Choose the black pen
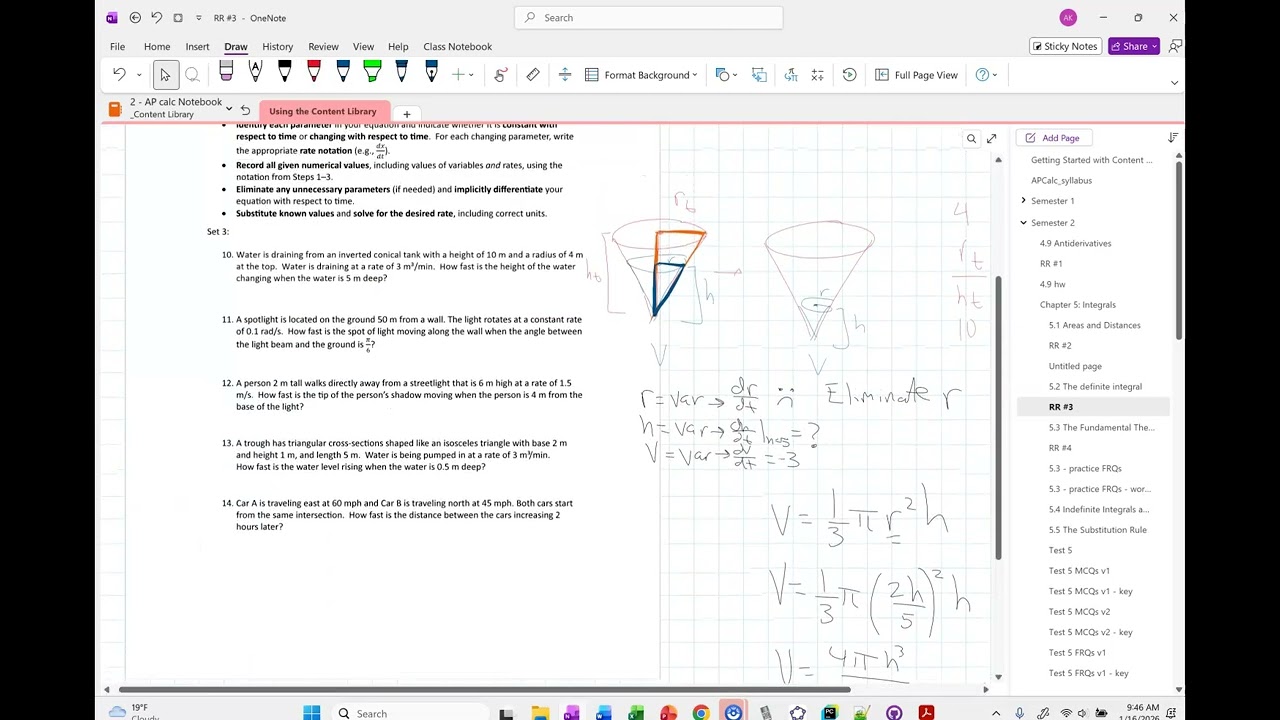The width and height of the screenshot is (1280, 720). click(x=284, y=73)
